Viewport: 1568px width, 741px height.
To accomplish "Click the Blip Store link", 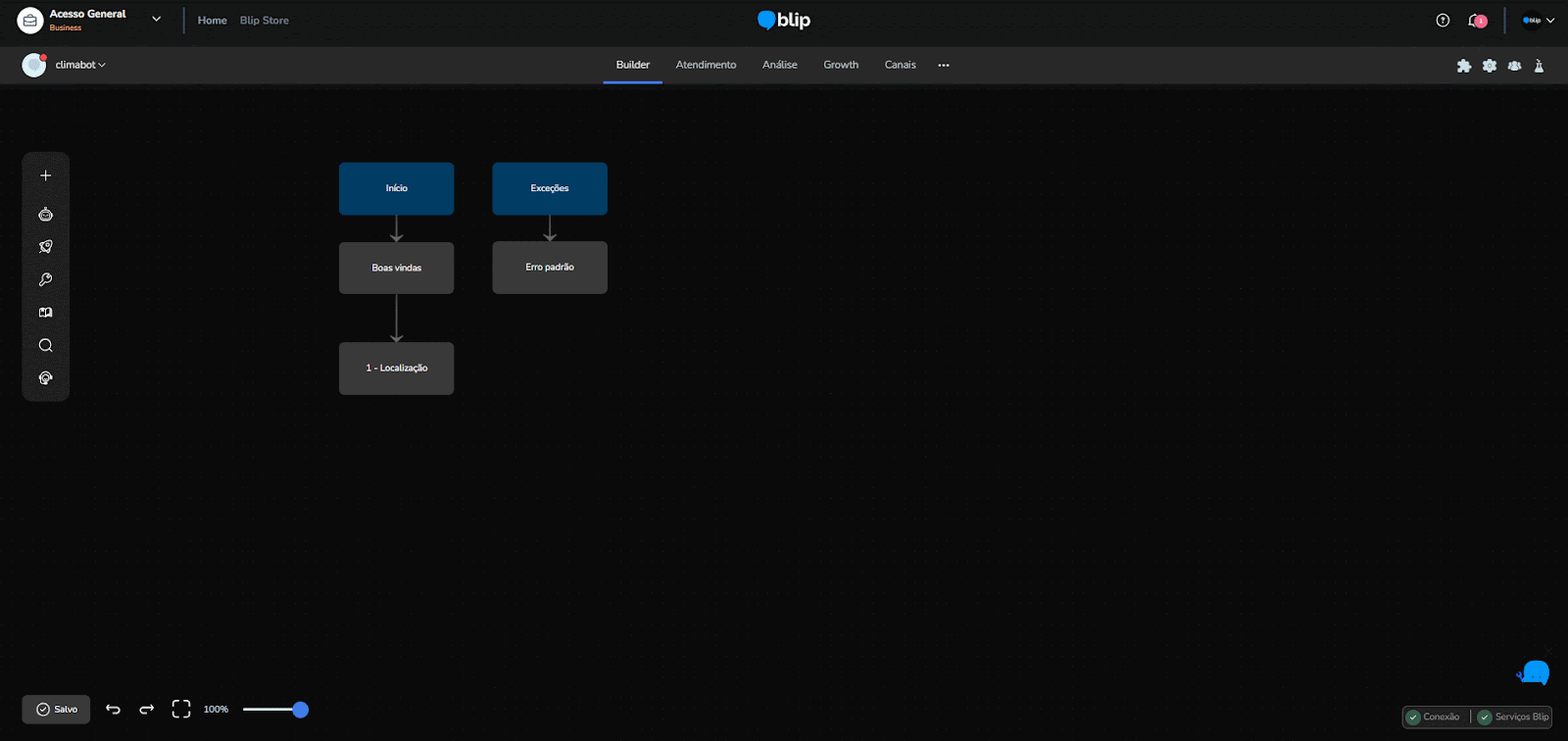I will (264, 21).
